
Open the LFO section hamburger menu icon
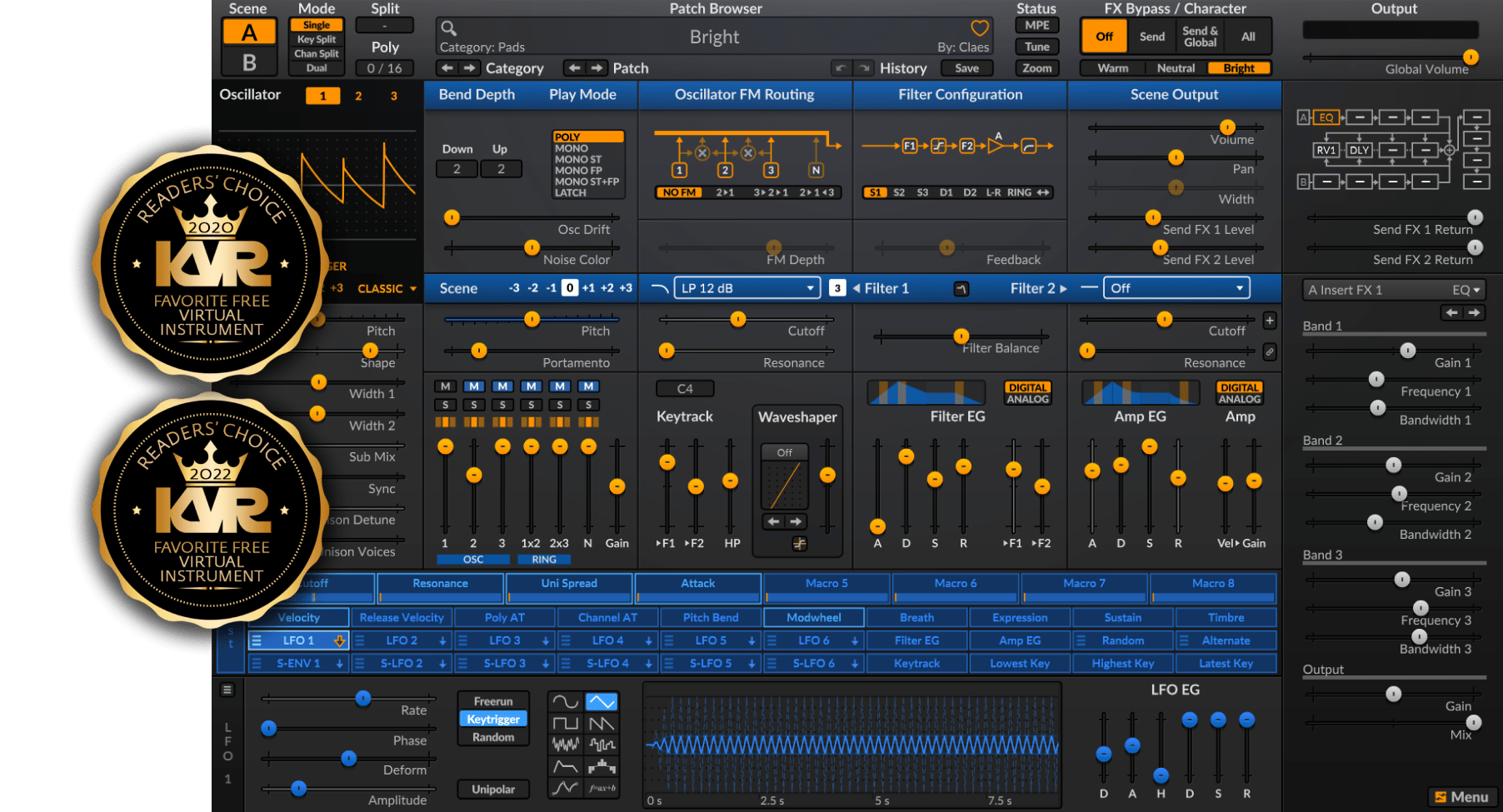[x=227, y=690]
